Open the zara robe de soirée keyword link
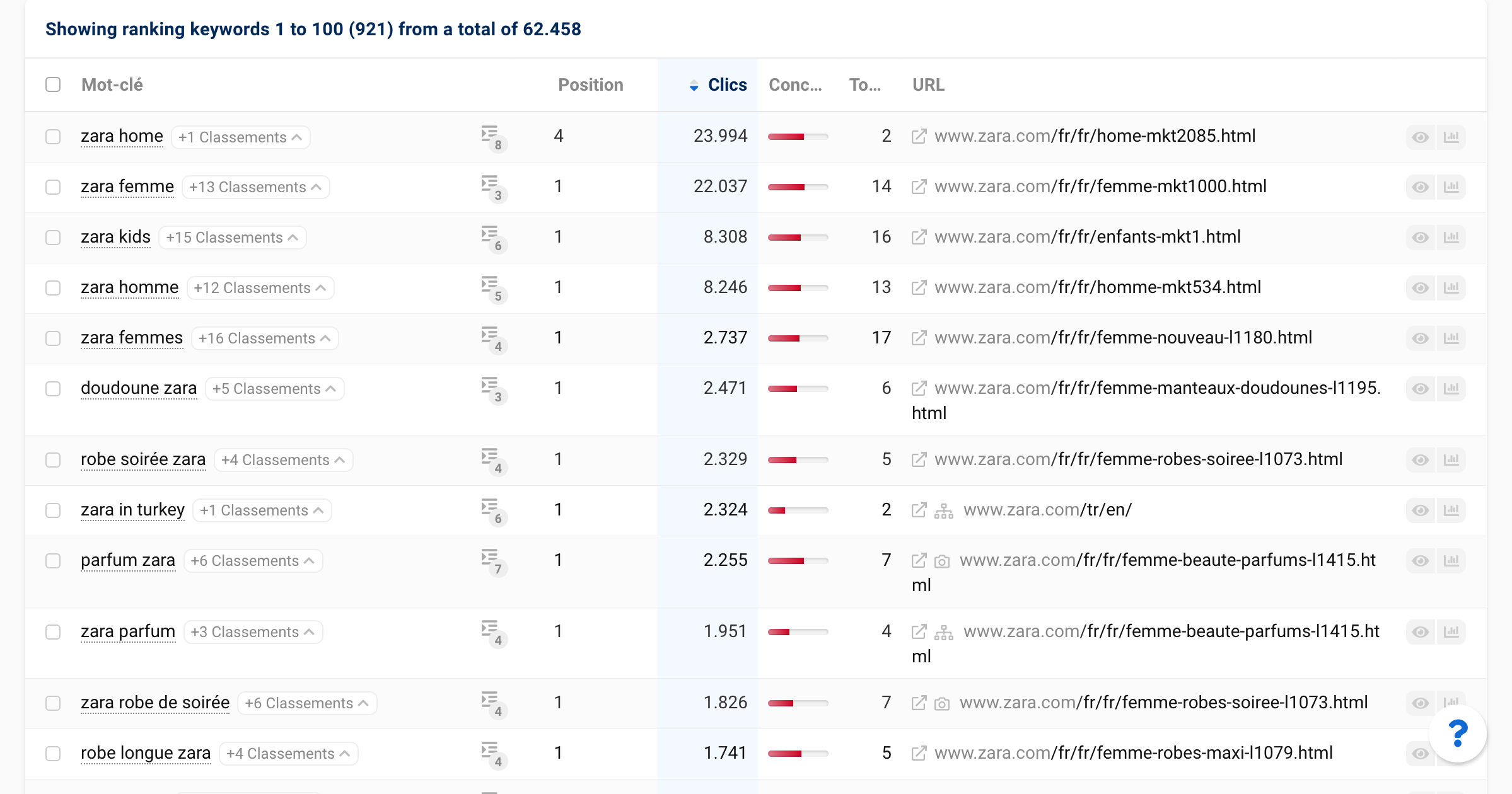Screen dimensions: 1512x794 pyautogui.click(x=155, y=703)
